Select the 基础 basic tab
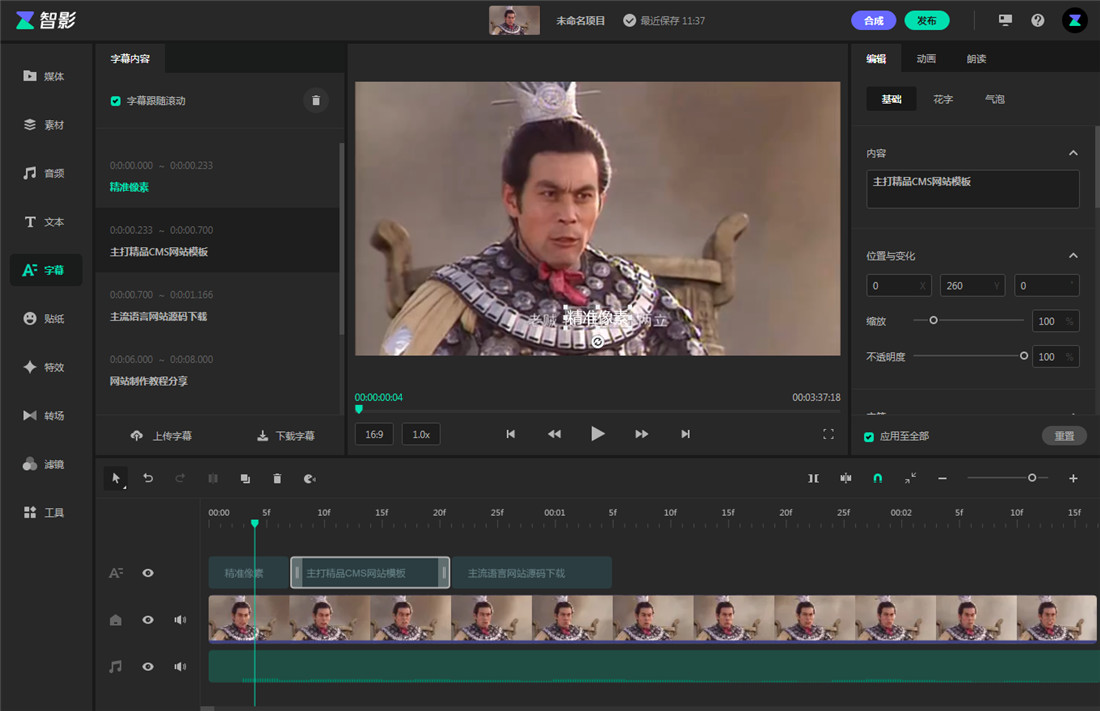This screenshot has height=711, width=1100. [x=892, y=99]
